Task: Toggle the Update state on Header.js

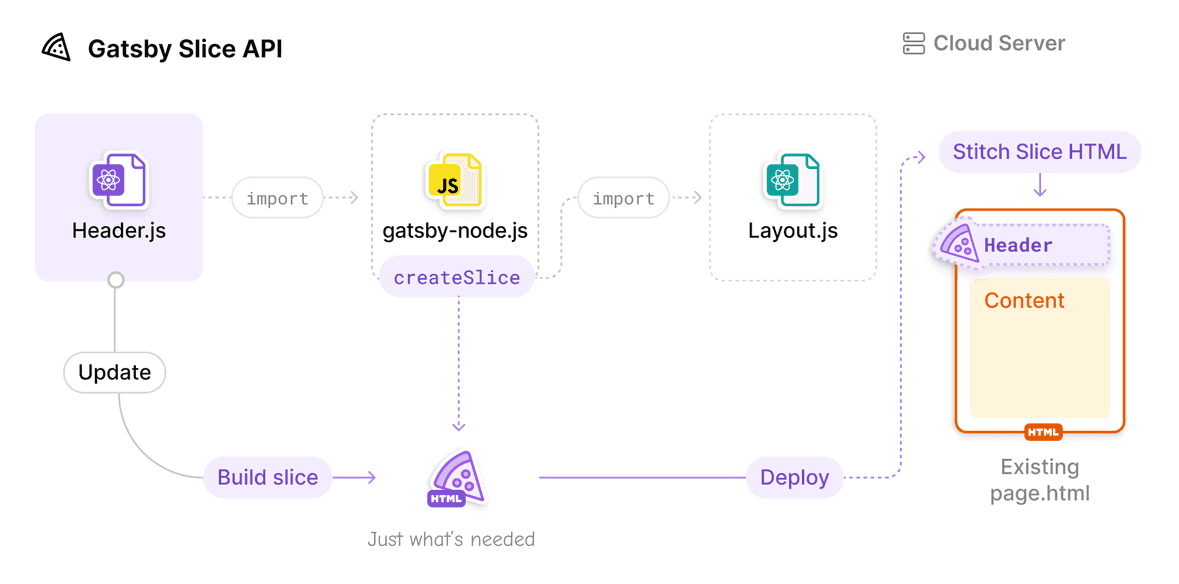Action: [114, 372]
